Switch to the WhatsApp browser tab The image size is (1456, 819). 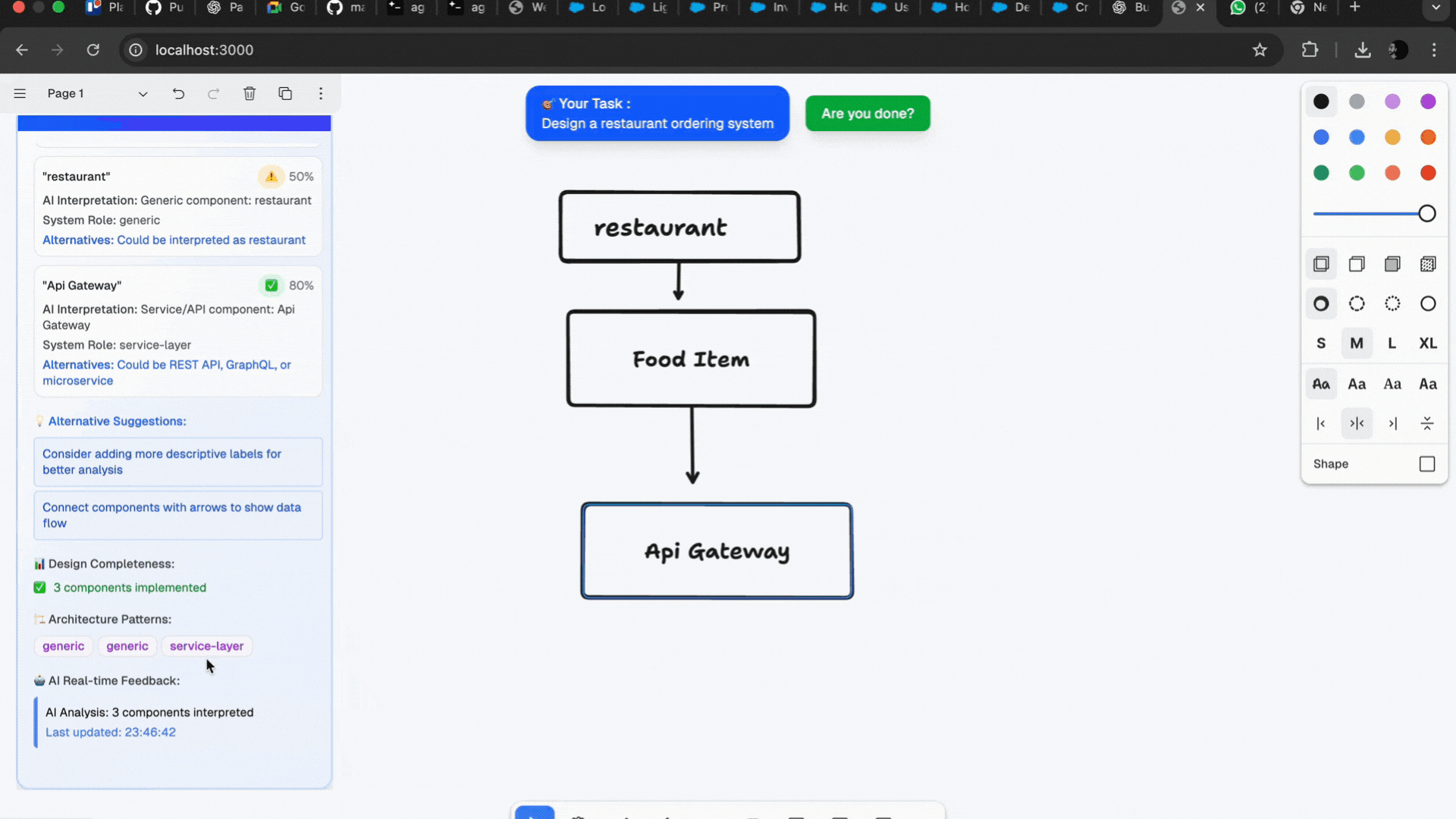1247,8
